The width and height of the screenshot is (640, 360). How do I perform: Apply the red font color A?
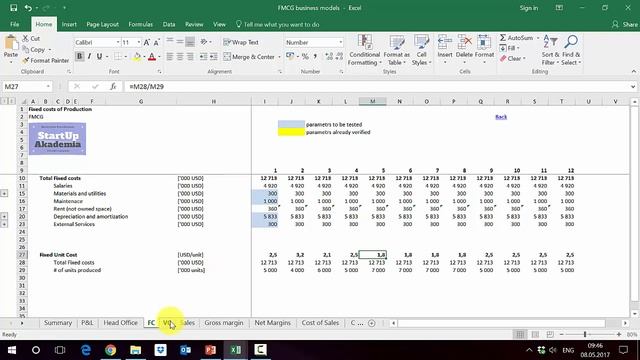[152, 57]
